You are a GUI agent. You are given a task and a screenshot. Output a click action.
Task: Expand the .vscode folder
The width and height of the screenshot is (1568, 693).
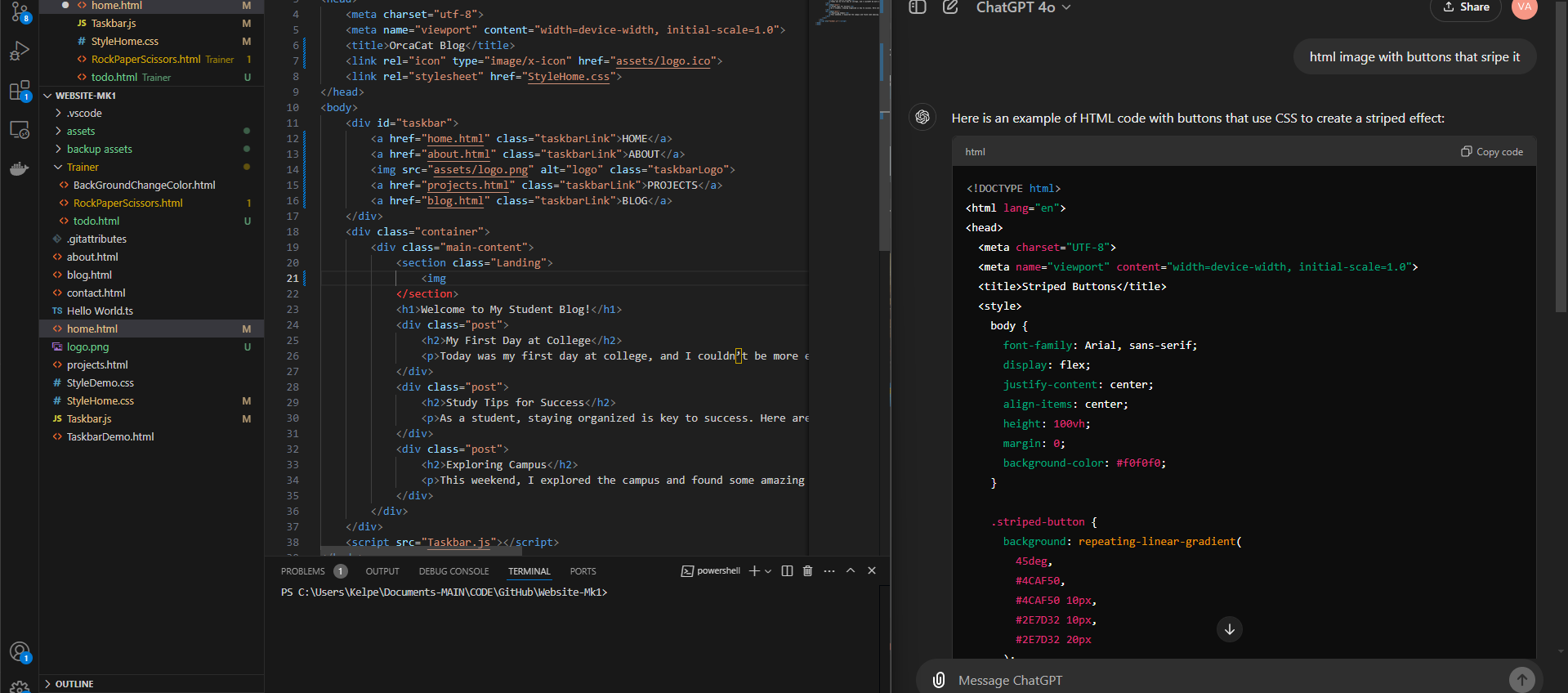click(152, 114)
